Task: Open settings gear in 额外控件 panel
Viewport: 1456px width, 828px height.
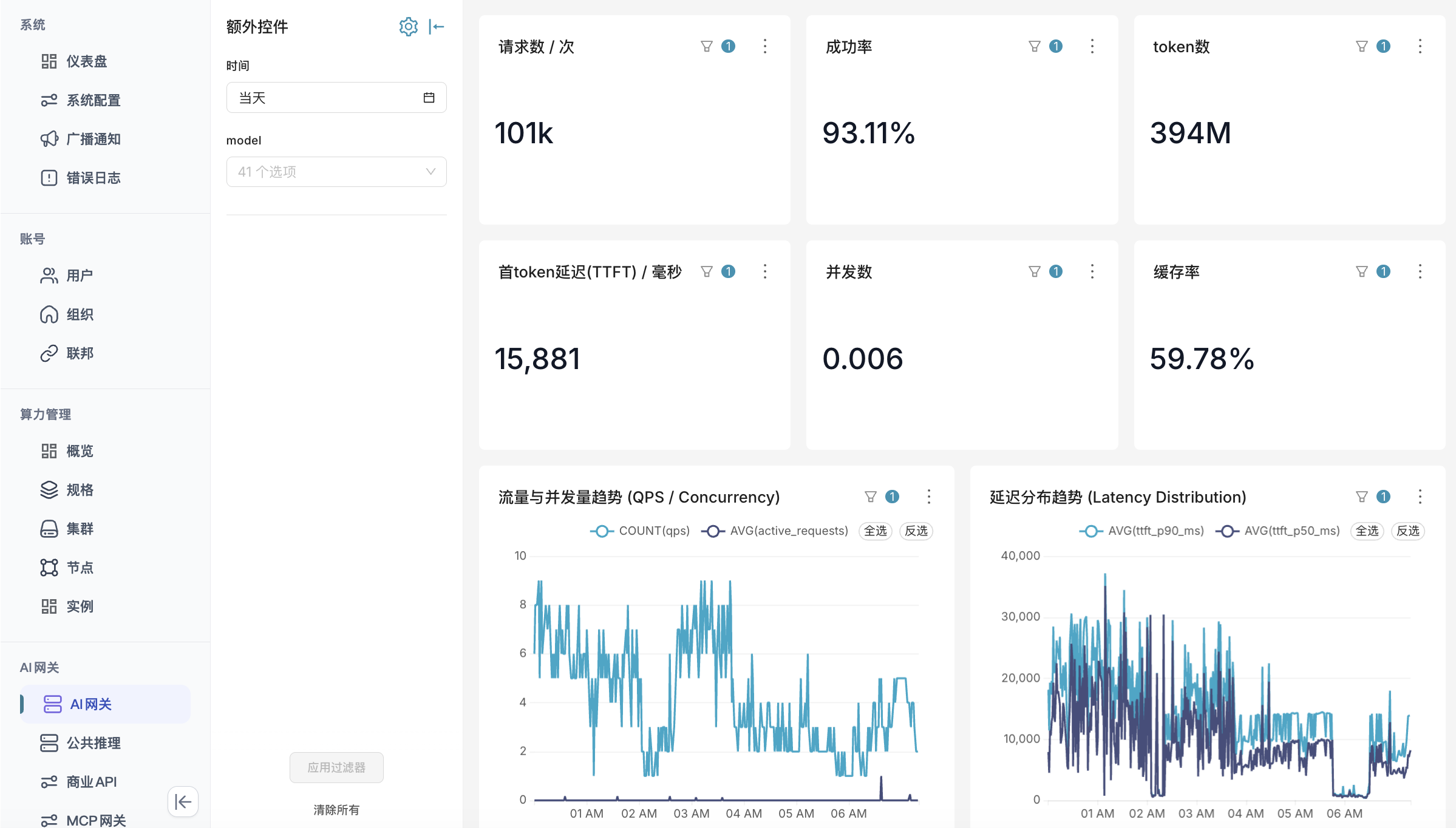Action: tap(408, 27)
